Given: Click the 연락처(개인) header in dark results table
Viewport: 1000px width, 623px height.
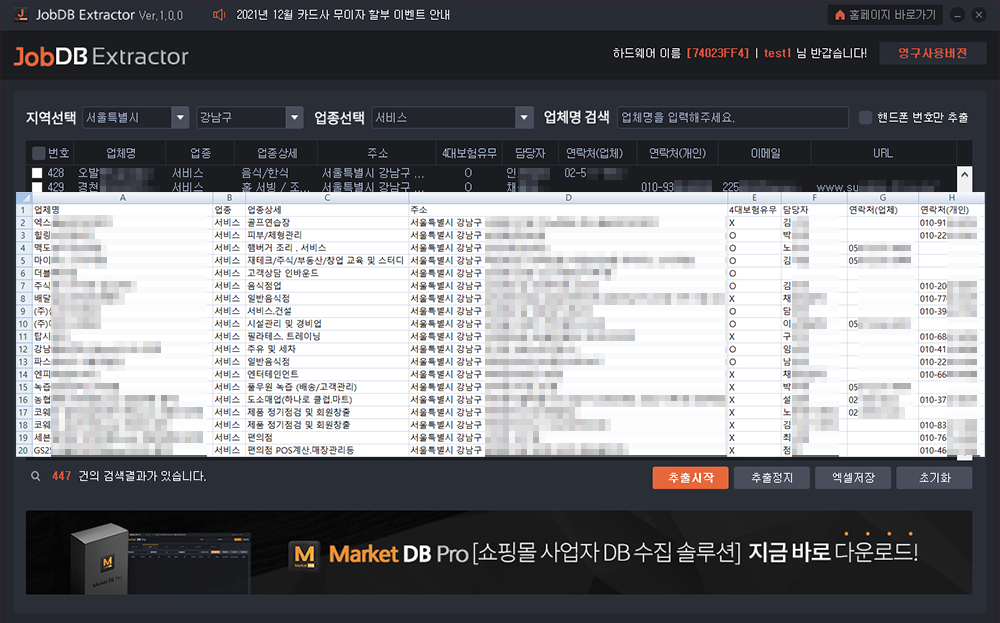Looking at the screenshot, I should 677,153.
